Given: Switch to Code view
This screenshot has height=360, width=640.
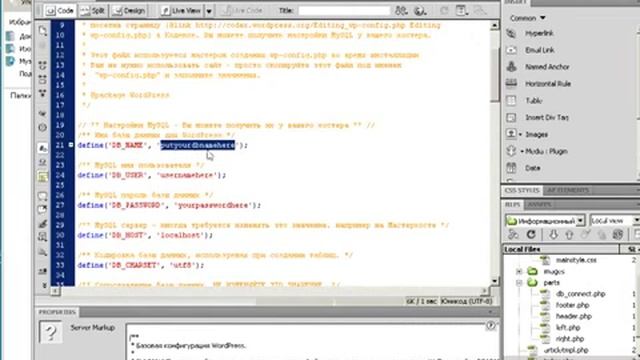Looking at the screenshot, I should point(60,11).
